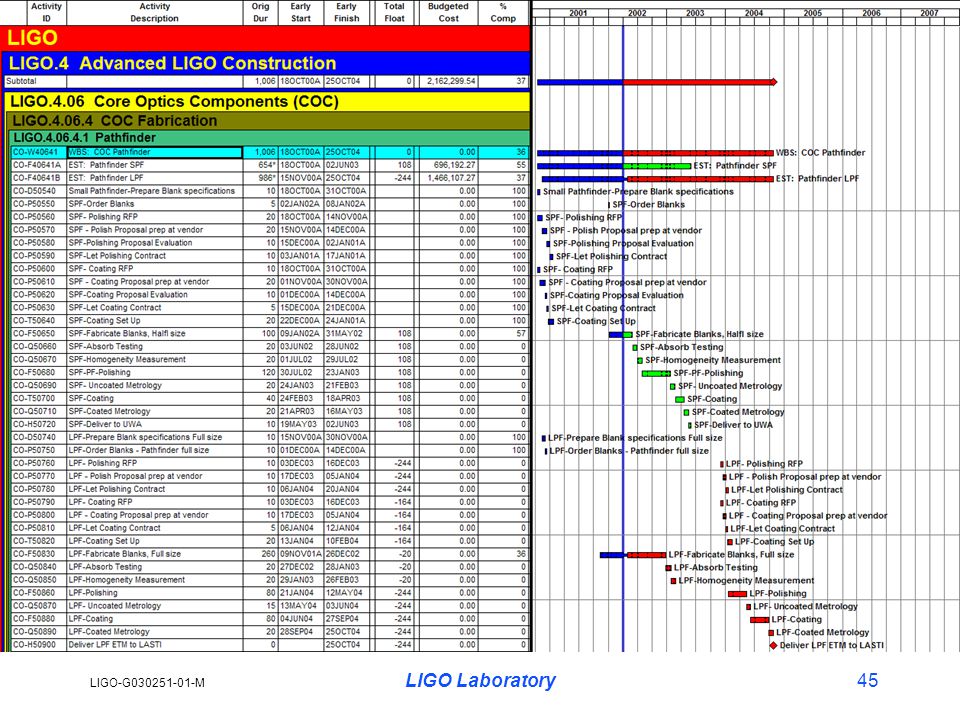Click the 2004 year label in timescale
960x720 pixels.
point(754,13)
